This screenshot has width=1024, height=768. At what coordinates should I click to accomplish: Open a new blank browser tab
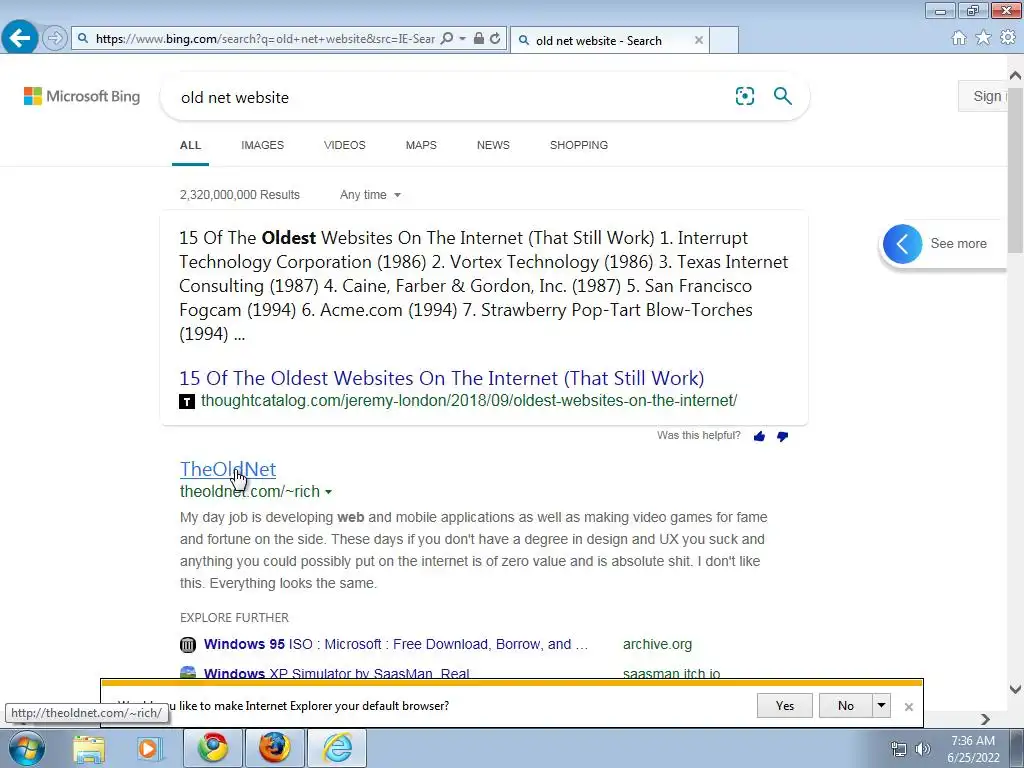pos(724,40)
